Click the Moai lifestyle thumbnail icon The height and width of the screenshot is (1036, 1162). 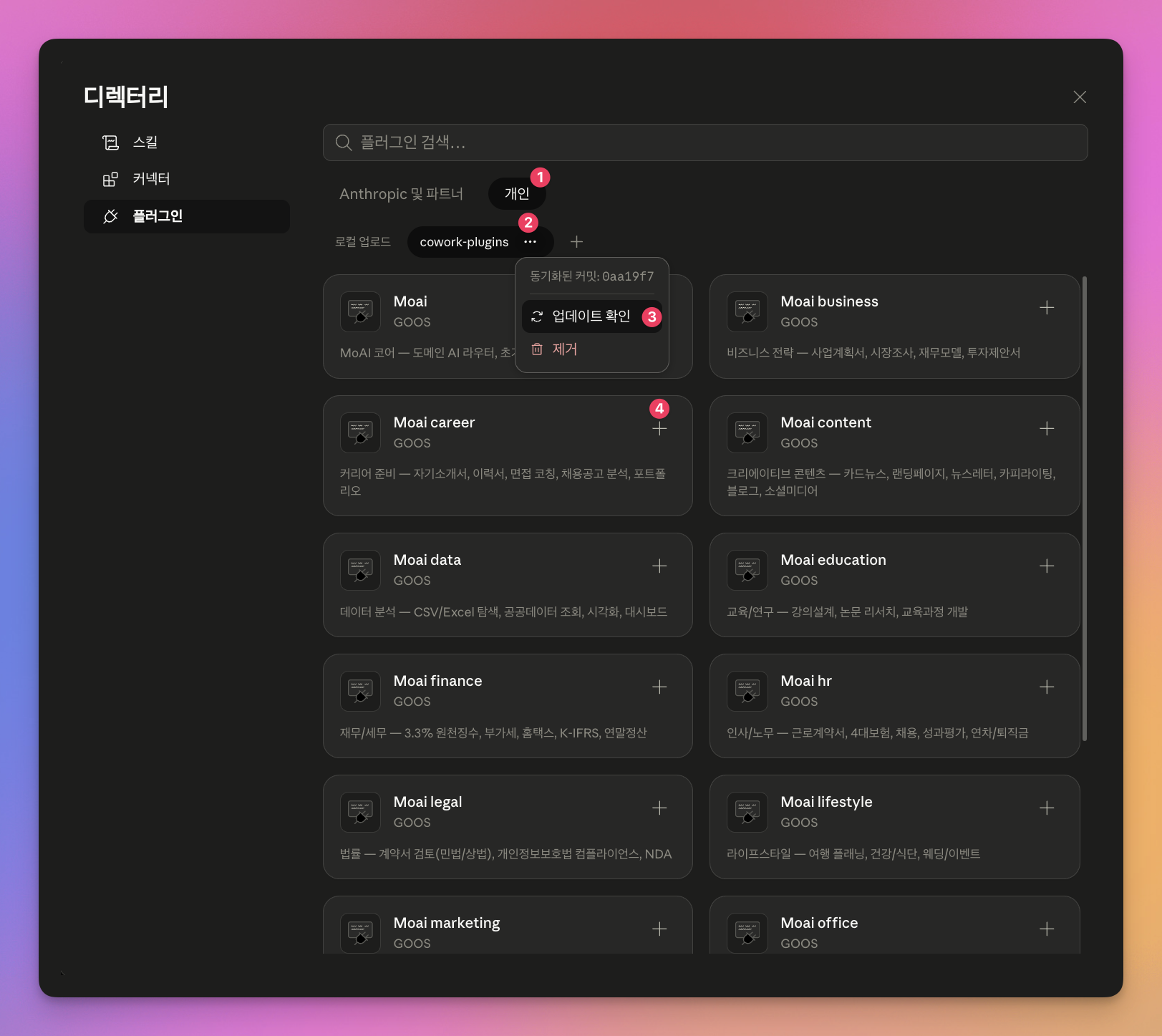pos(747,812)
